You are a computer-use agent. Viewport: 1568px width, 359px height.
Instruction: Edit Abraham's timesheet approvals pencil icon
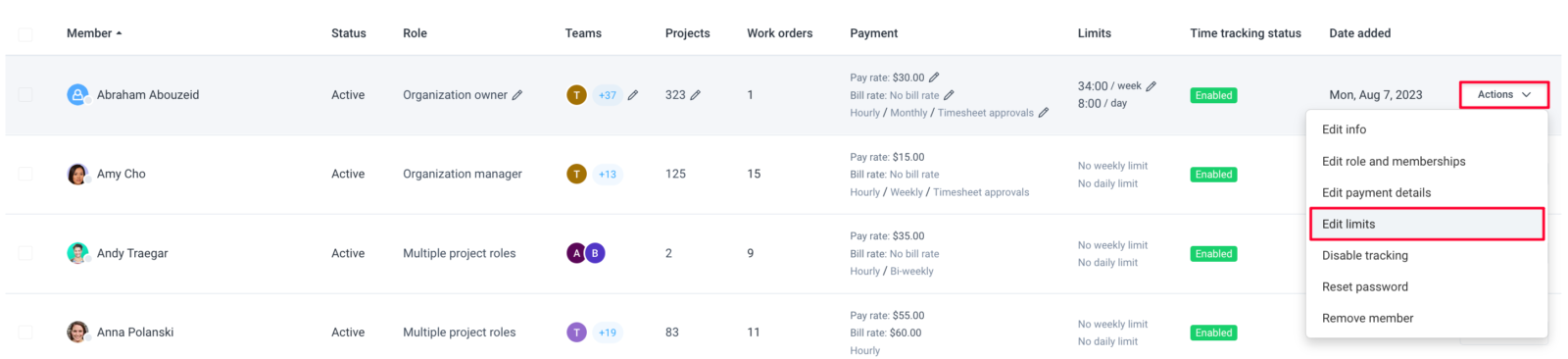[x=1044, y=113]
